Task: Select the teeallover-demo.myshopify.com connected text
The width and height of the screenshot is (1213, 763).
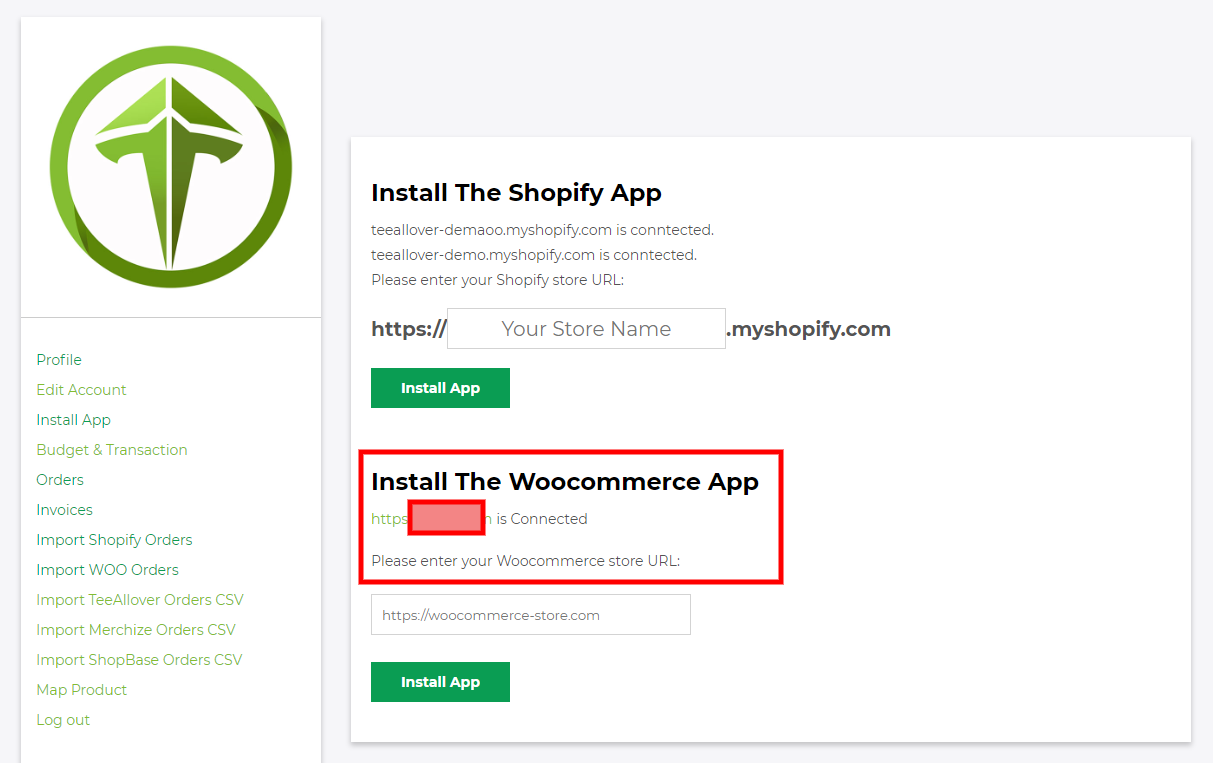Action: (x=534, y=255)
